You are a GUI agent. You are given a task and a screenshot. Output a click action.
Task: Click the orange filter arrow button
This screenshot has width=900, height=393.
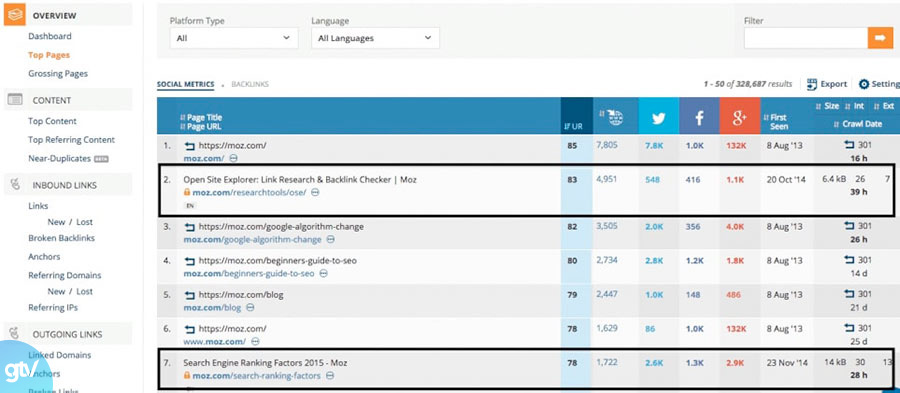click(880, 38)
